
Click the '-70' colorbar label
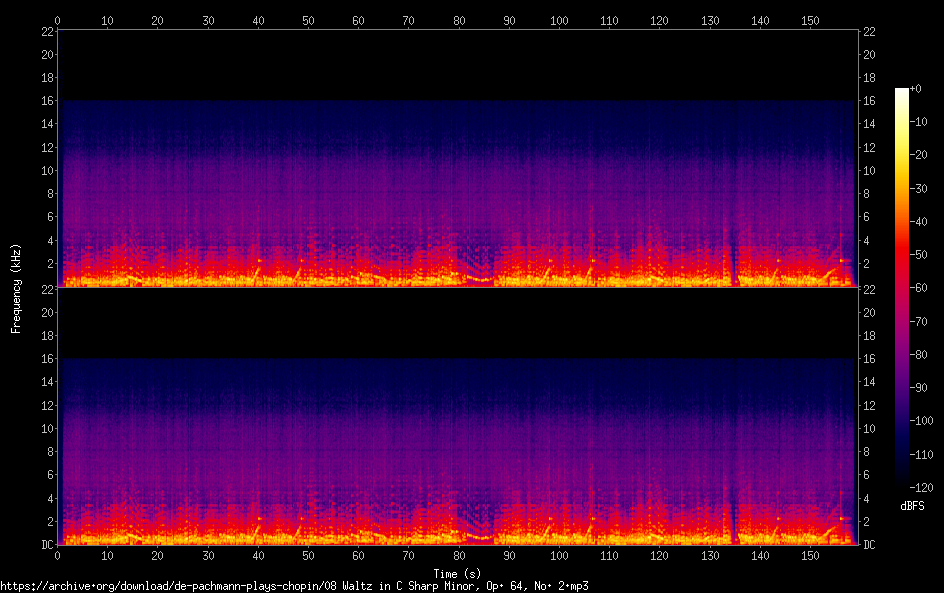(919, 321)
